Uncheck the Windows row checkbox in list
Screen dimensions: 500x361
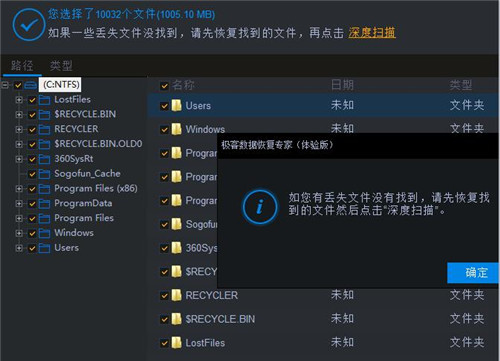pos(164,130)
